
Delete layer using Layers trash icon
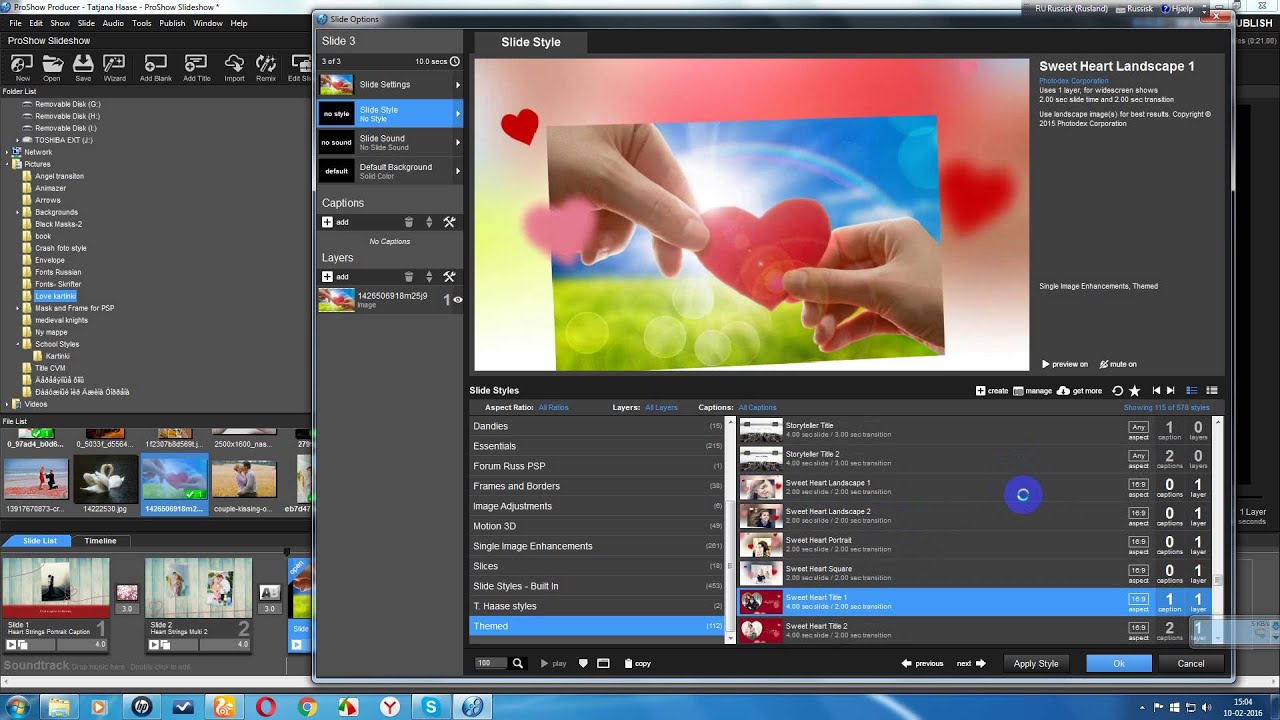tap(408, 276)
